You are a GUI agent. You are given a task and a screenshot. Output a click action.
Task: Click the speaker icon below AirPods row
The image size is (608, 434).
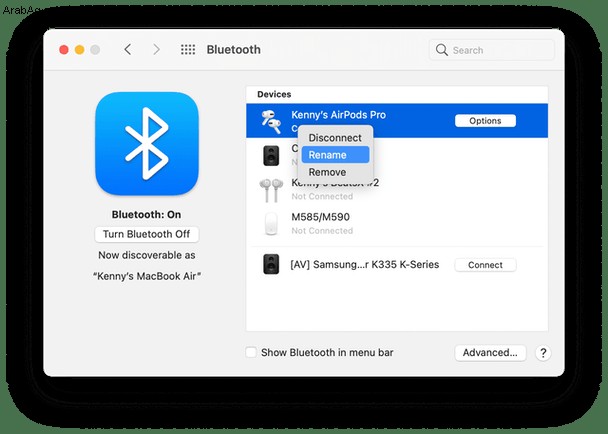pos(271,156)
